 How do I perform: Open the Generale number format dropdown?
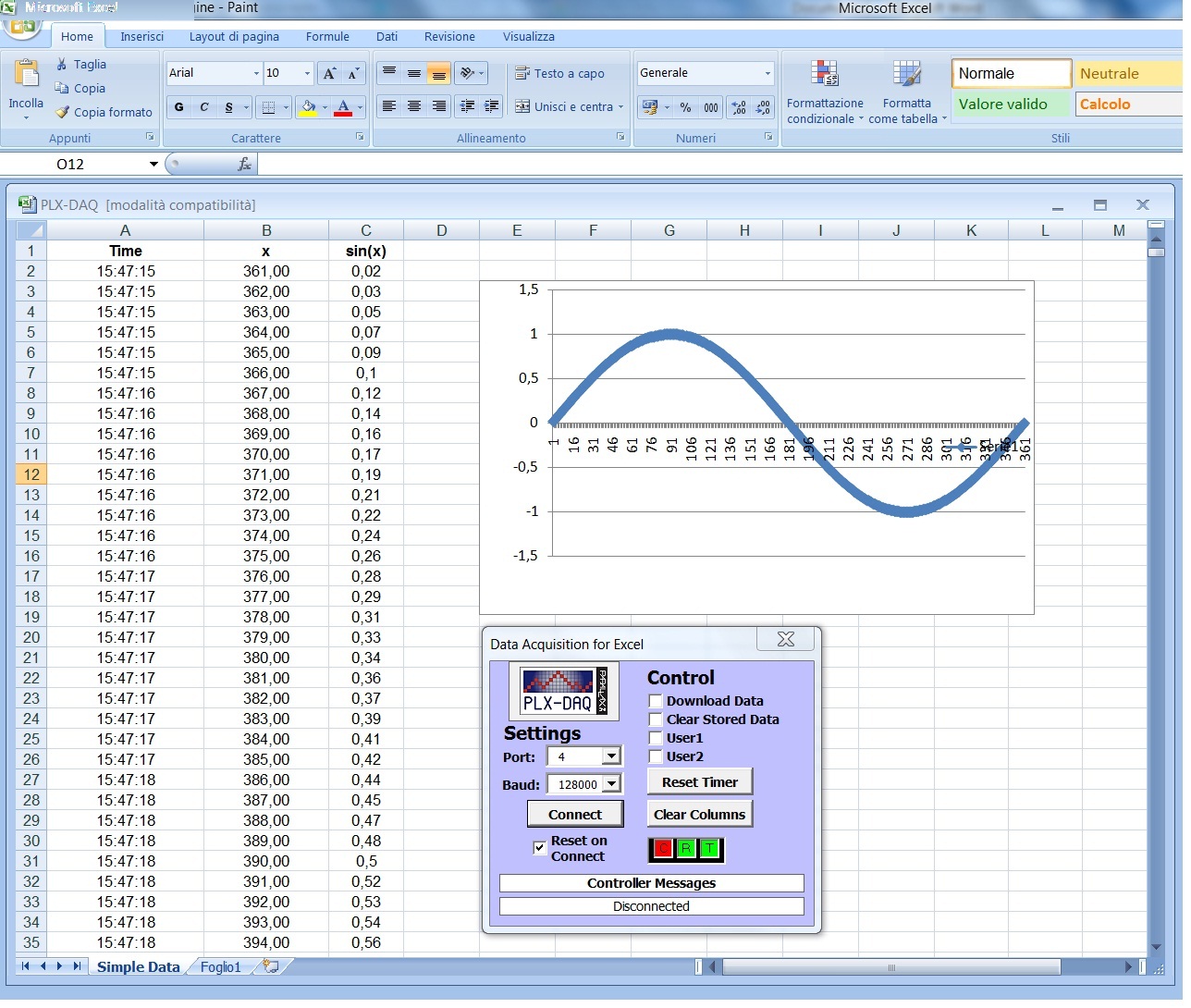click(767, 73)
